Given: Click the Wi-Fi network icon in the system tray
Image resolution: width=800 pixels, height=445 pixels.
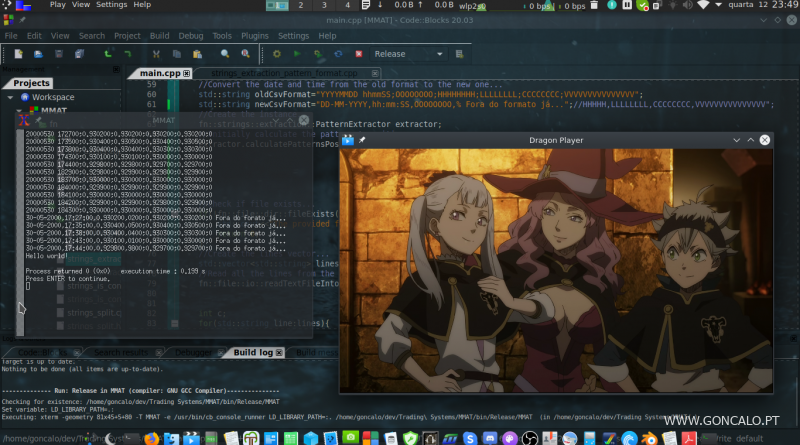Looking at the screenshot, I should 704,5.
